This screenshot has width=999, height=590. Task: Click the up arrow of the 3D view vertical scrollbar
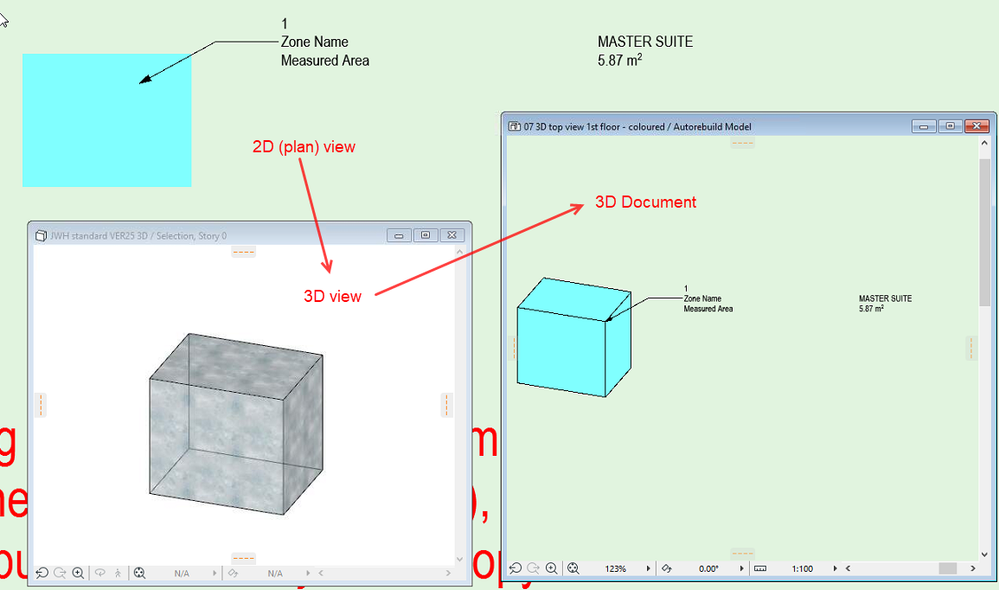pyautogui.click(x=459, y=252)
